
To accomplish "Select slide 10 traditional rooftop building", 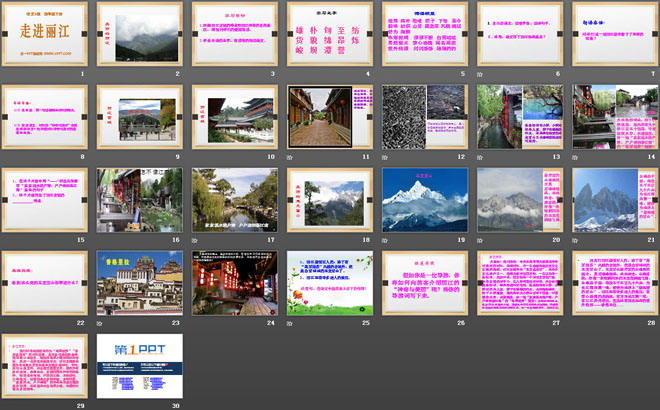I will tap(231, 117).
